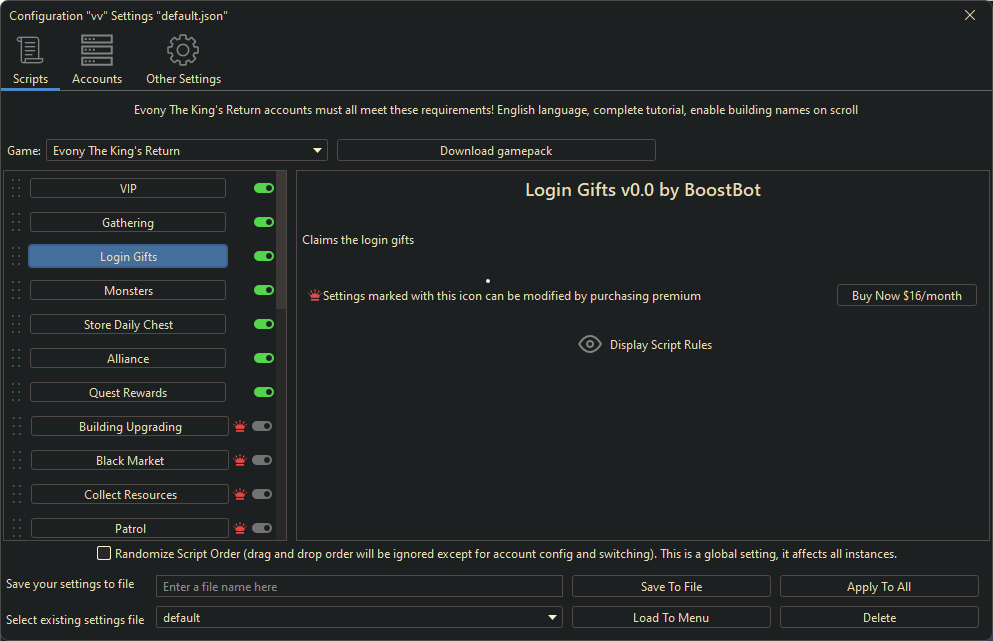
Task: Click the file name input field
Action: coord(359,587)
